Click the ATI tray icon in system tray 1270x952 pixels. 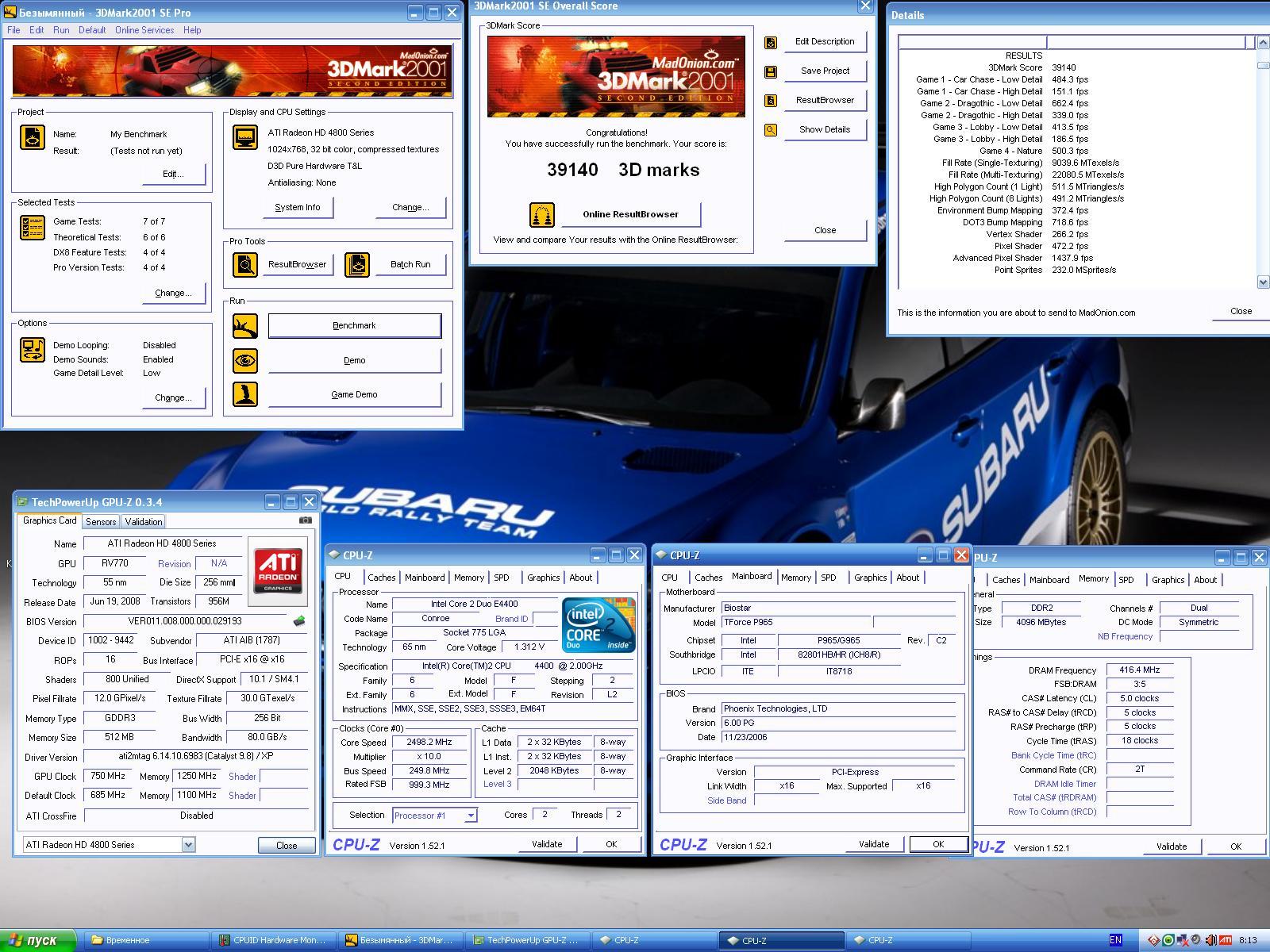pos(1226,940)
